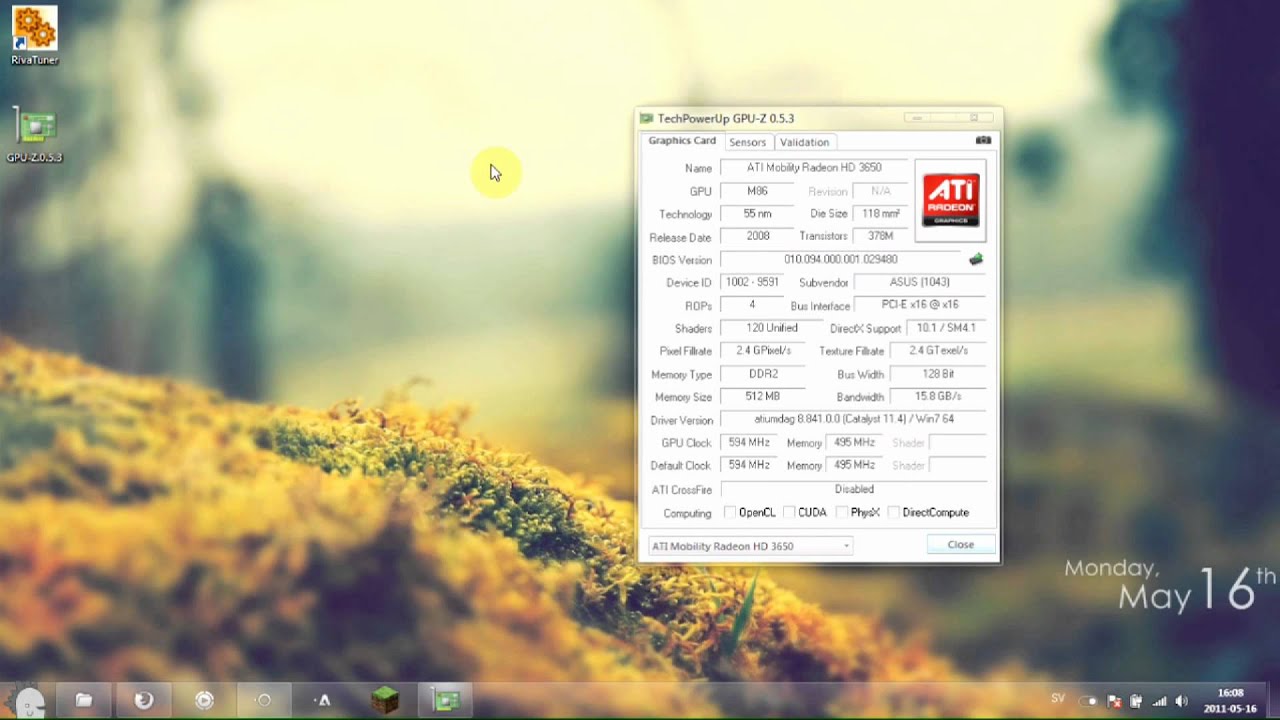Select the Default Clock value 594 MHz

click(749, 466)
